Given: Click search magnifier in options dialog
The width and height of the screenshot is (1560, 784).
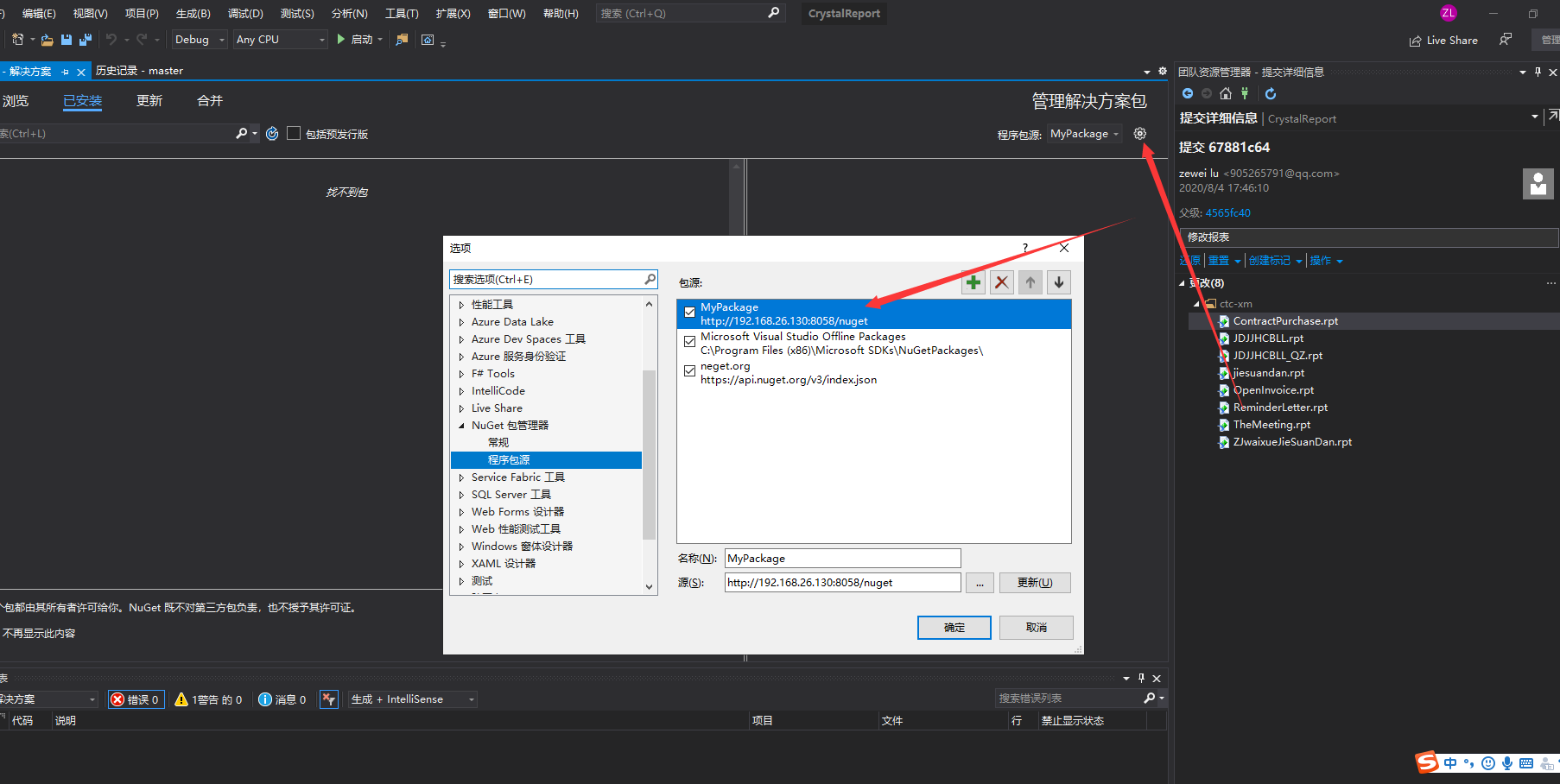Looking at the screenshot, I should click(x=650, y=279).
